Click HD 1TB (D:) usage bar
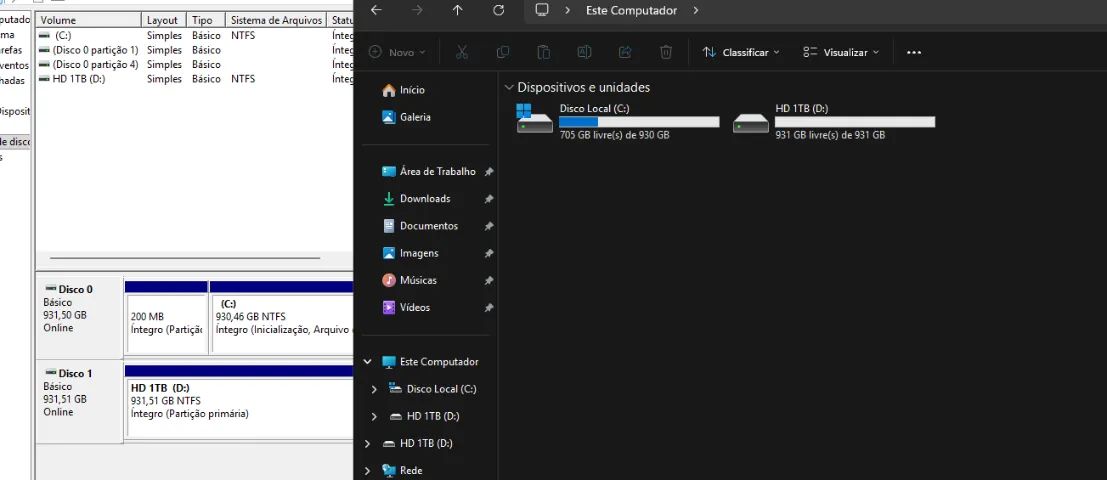Image resolution: width=1107 pixels, height=480 pixels. (855, 122)
